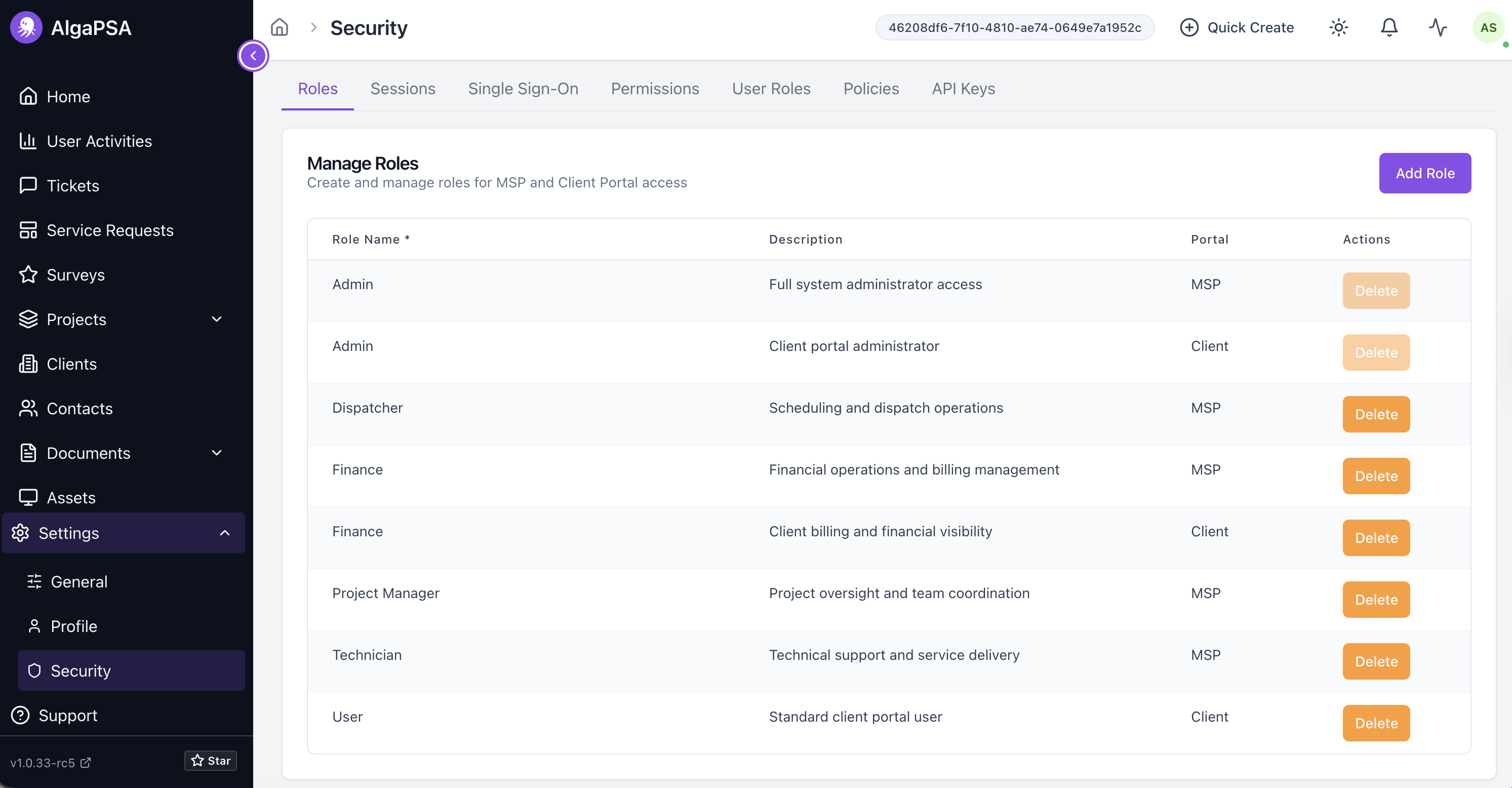
Task: Switch to the API Keys tab
Action: click(963, 89)
